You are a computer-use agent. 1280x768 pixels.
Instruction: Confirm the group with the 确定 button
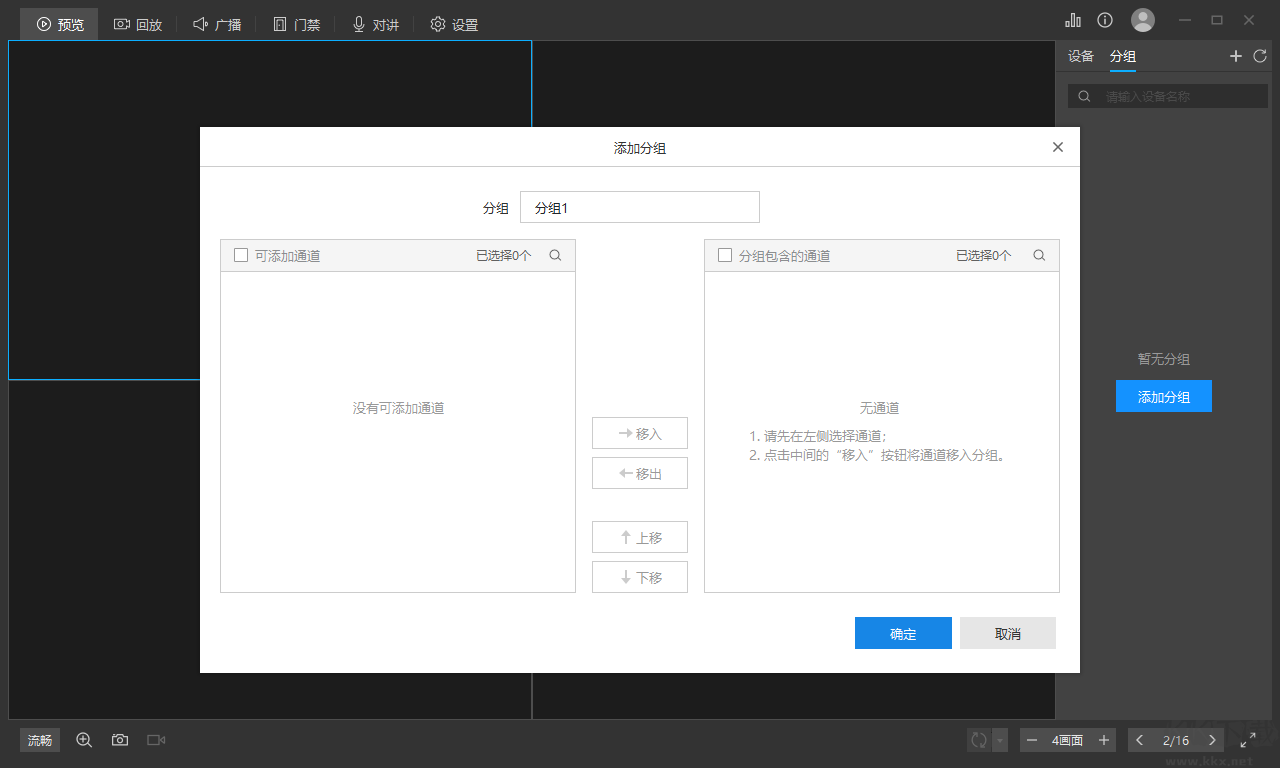[903, 633]
